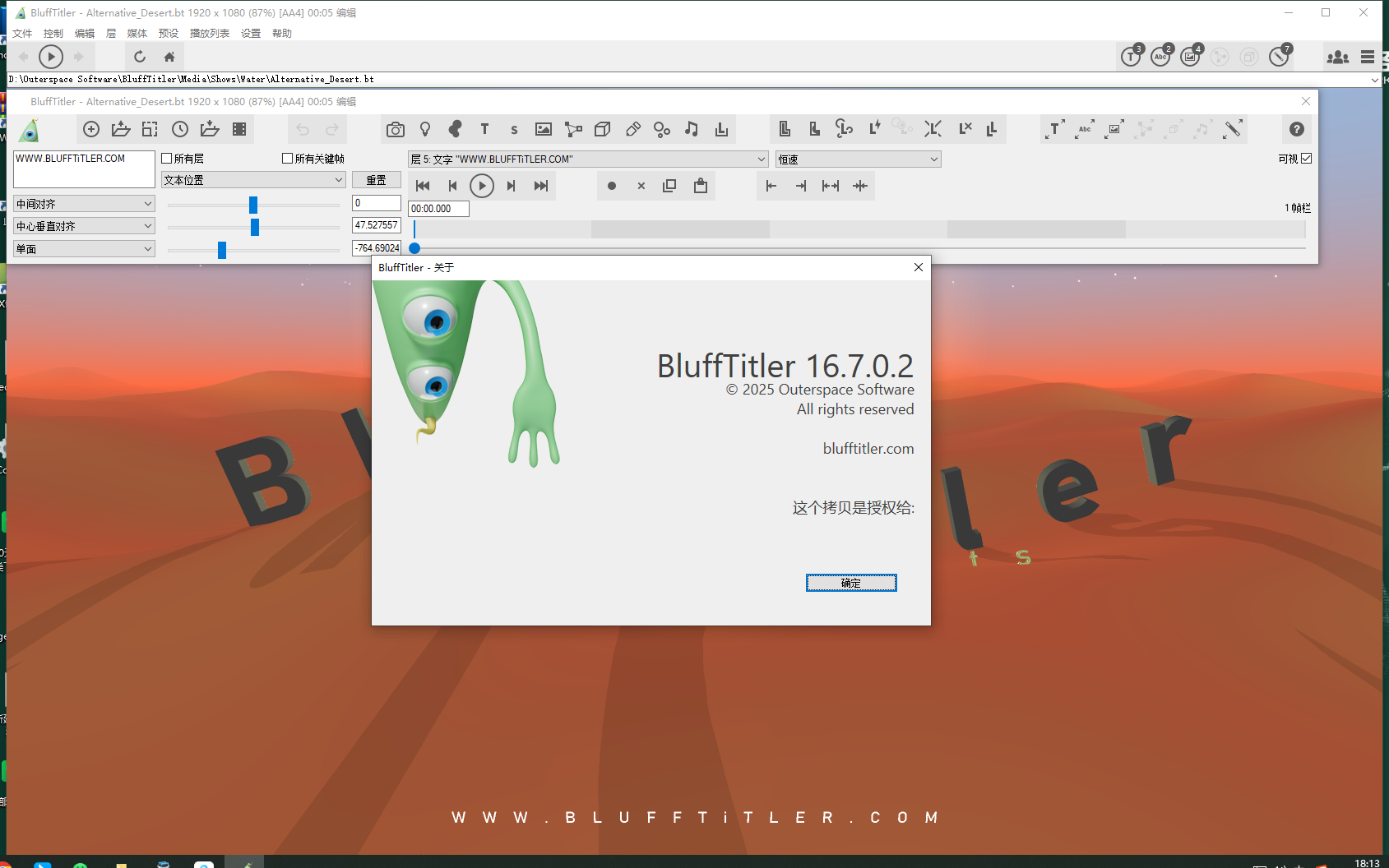Screen dimensions: 1389x868
Task: Click the merge layers icon with arrows
Action: point(933,129)
